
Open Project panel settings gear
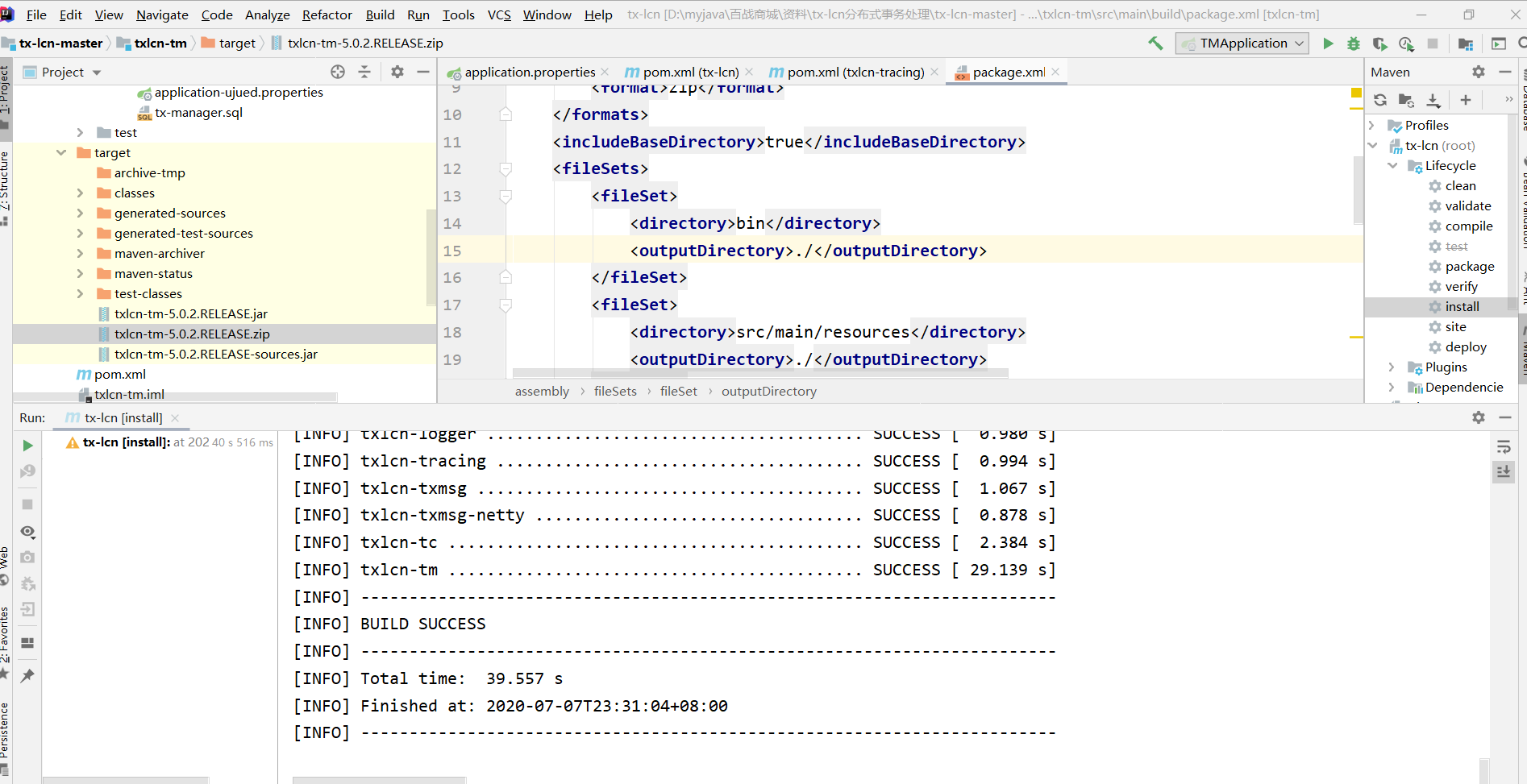pos(397,72)
